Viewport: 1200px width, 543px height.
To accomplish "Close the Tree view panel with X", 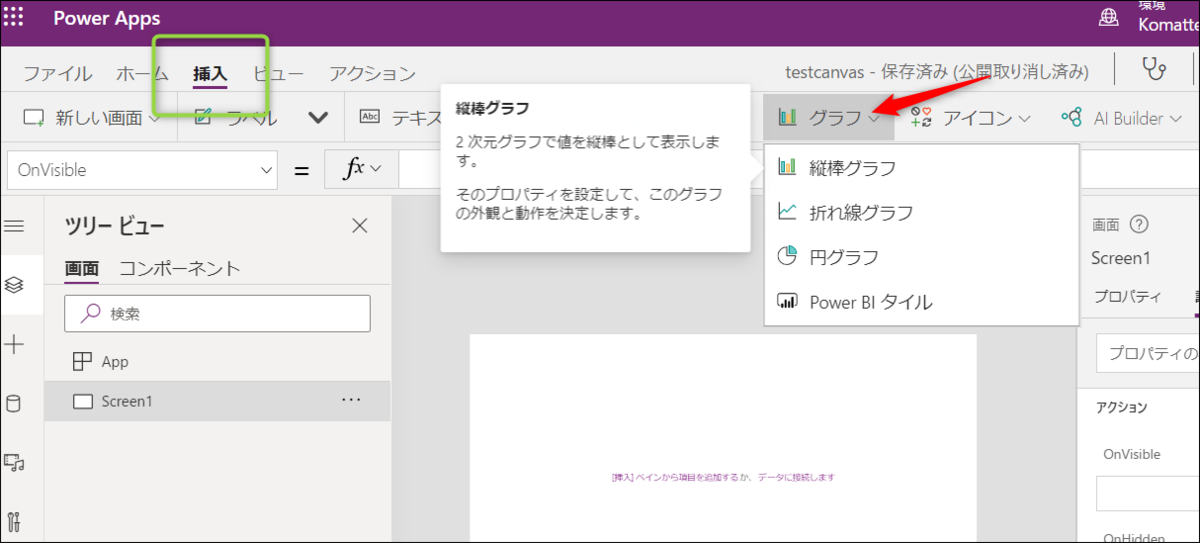I will click(360, 226).
